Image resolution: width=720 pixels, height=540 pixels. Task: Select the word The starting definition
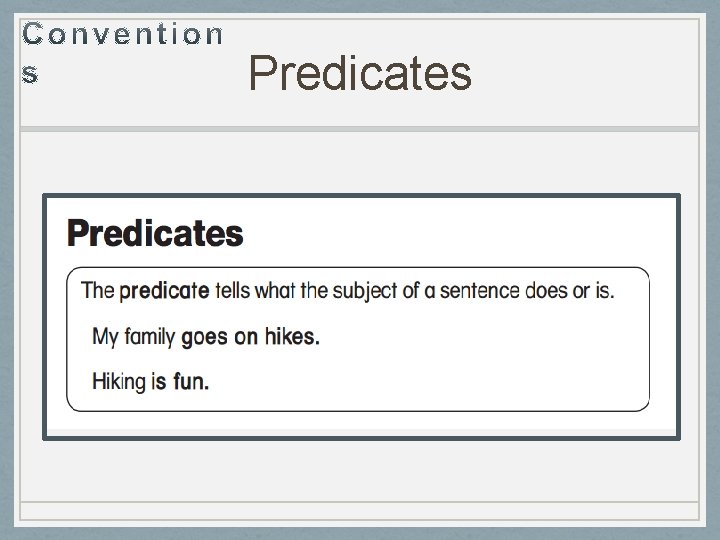(x=97, y=291)
